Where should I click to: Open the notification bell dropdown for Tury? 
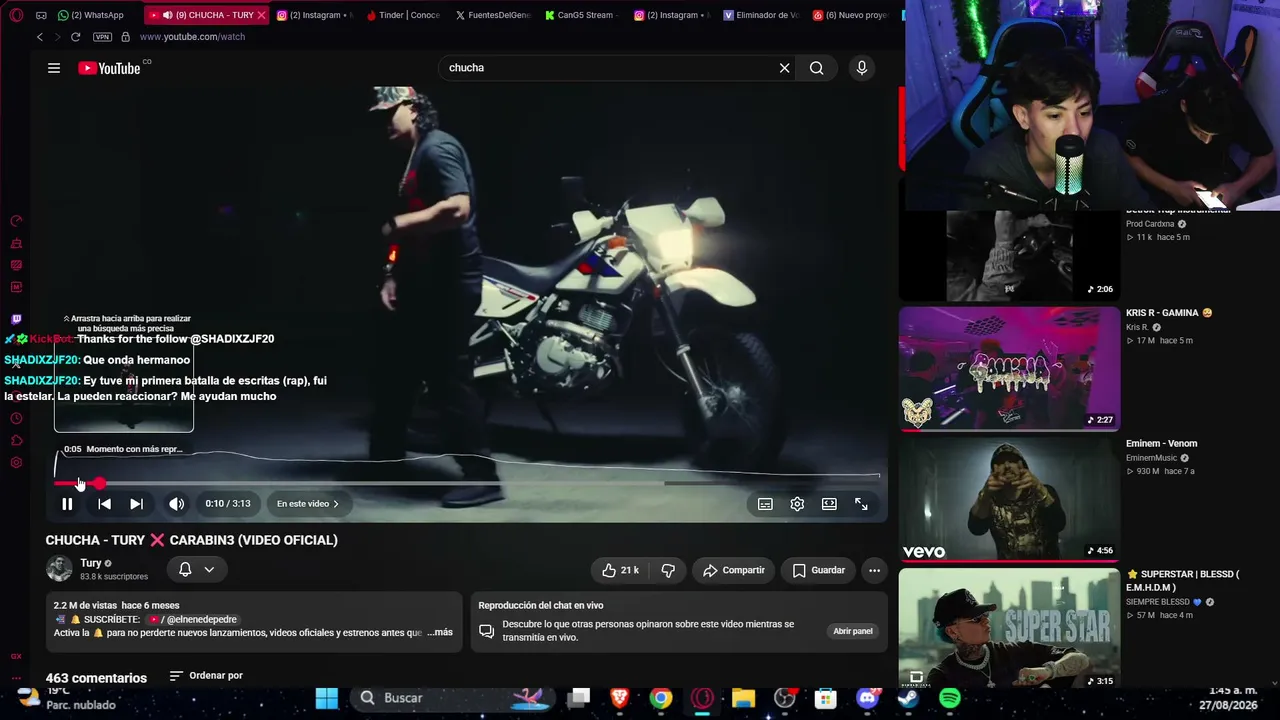(197, 569)
